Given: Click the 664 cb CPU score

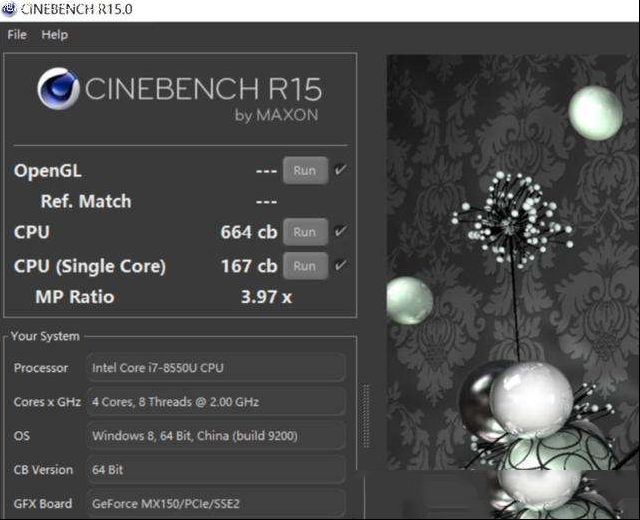Looking at the screenshot, I should (x=249, y=232).
